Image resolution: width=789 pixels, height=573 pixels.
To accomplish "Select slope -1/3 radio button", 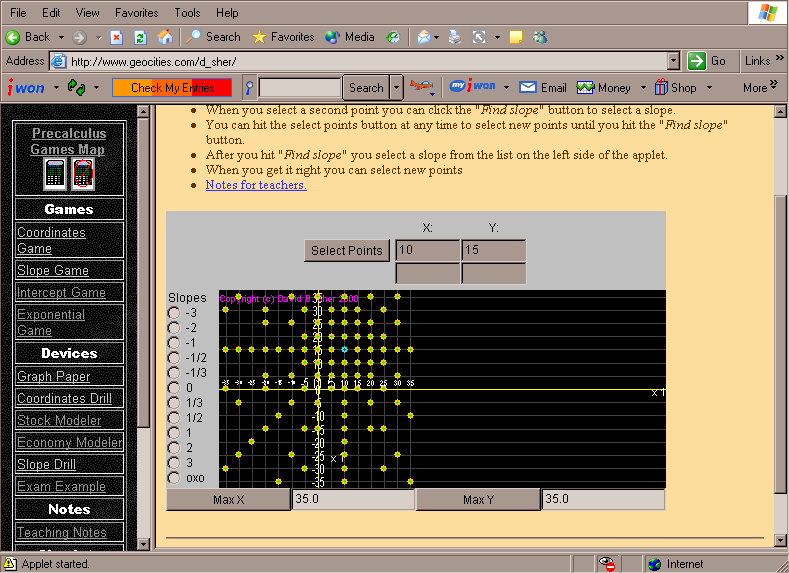I will tap(174, 373).
